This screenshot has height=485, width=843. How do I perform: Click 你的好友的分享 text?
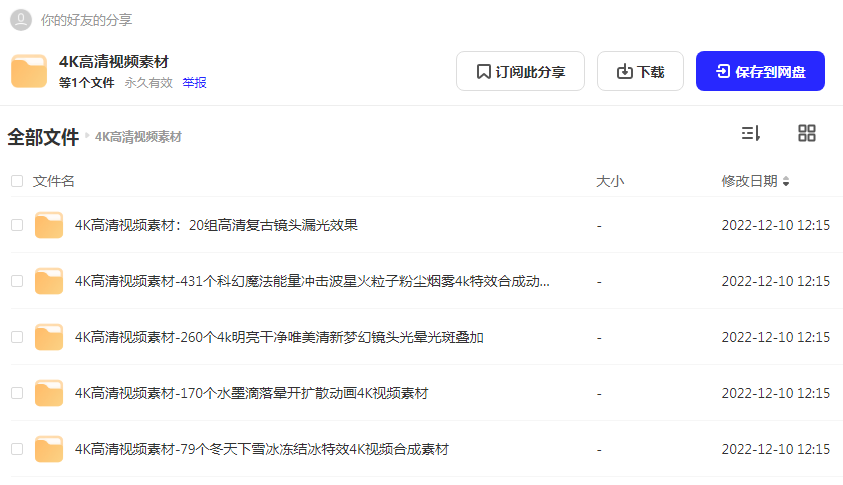[86, 20]
